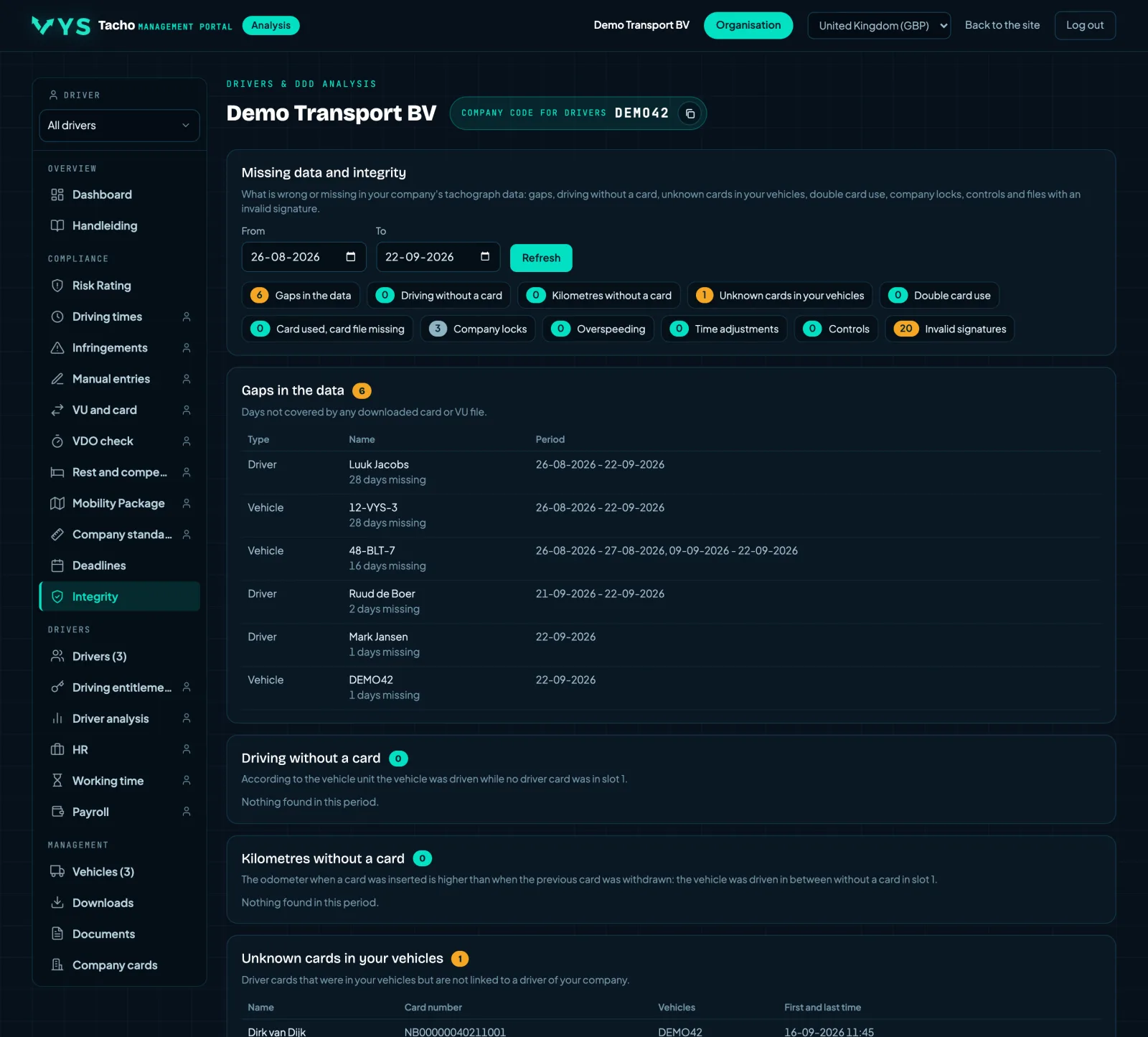
Task: Expand the All drivers dropdown
Action: click(x=119, y=126)
